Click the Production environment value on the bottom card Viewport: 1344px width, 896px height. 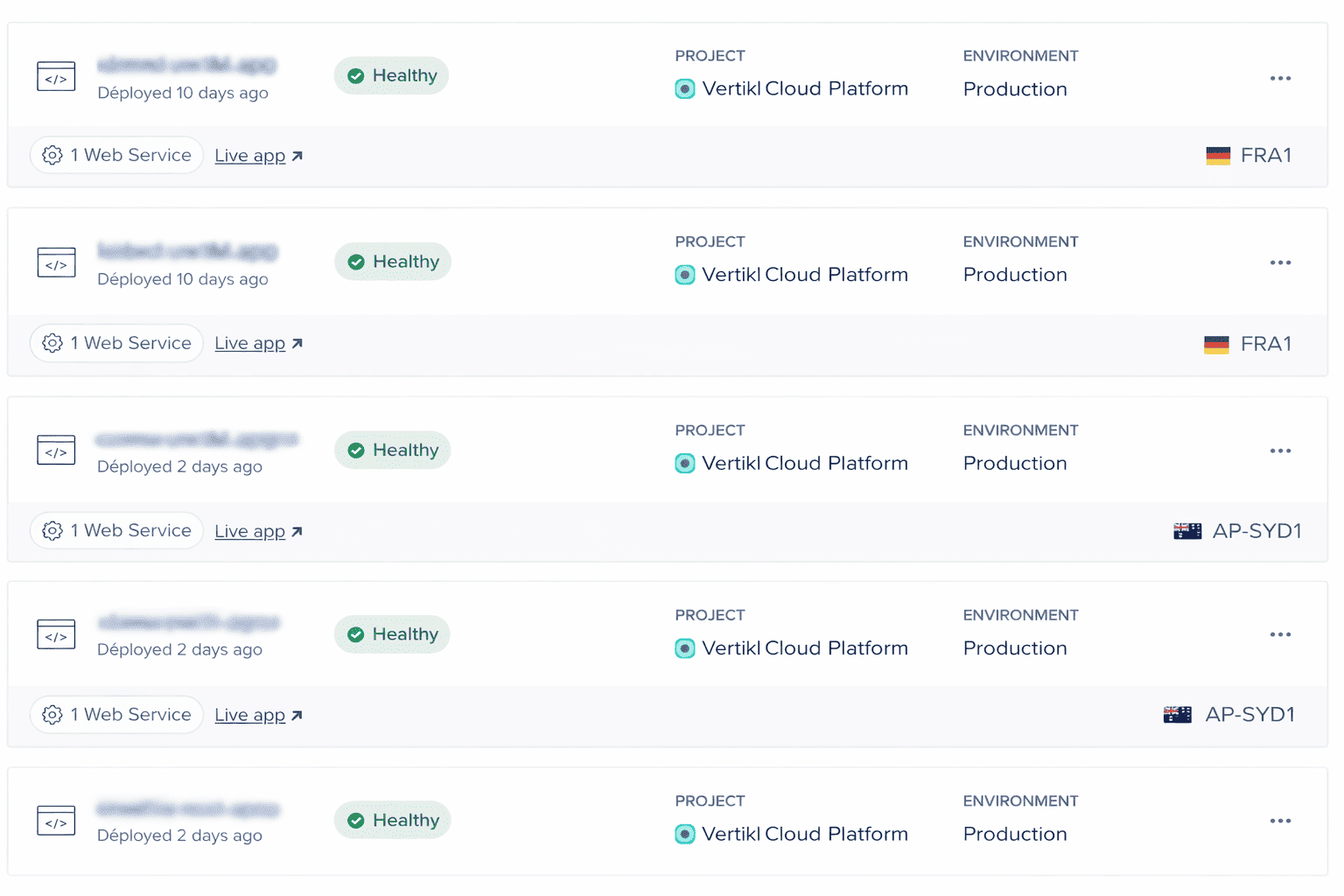(1015, 834)
